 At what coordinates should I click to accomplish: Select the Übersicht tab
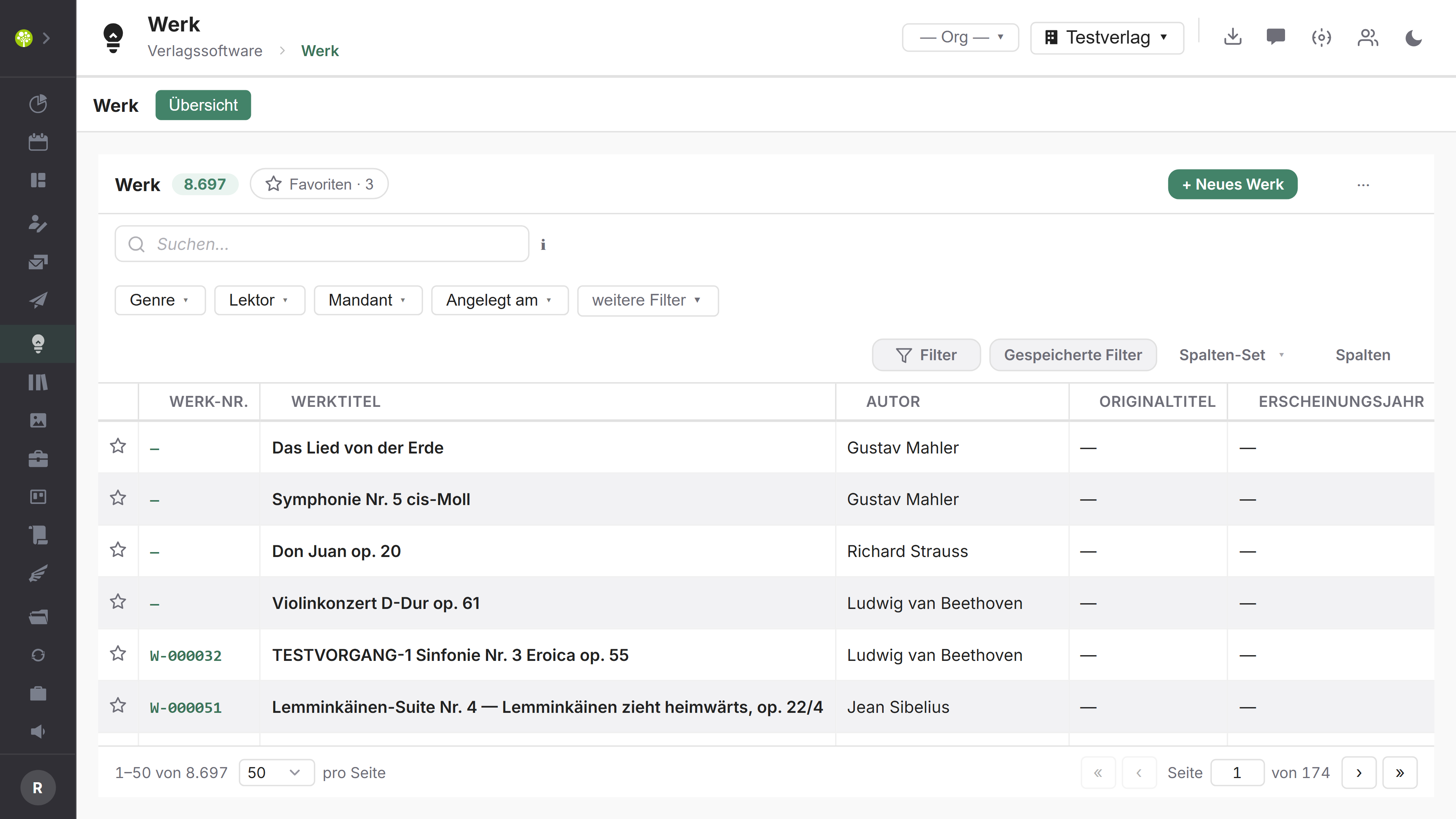[203, 105]
